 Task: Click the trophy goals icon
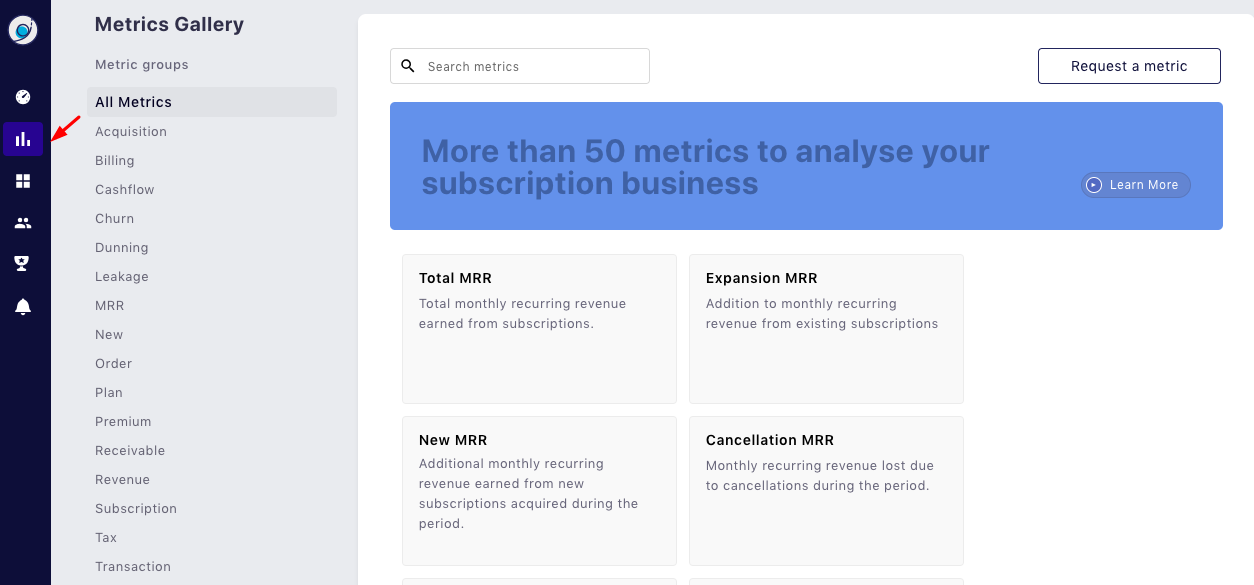23,264
